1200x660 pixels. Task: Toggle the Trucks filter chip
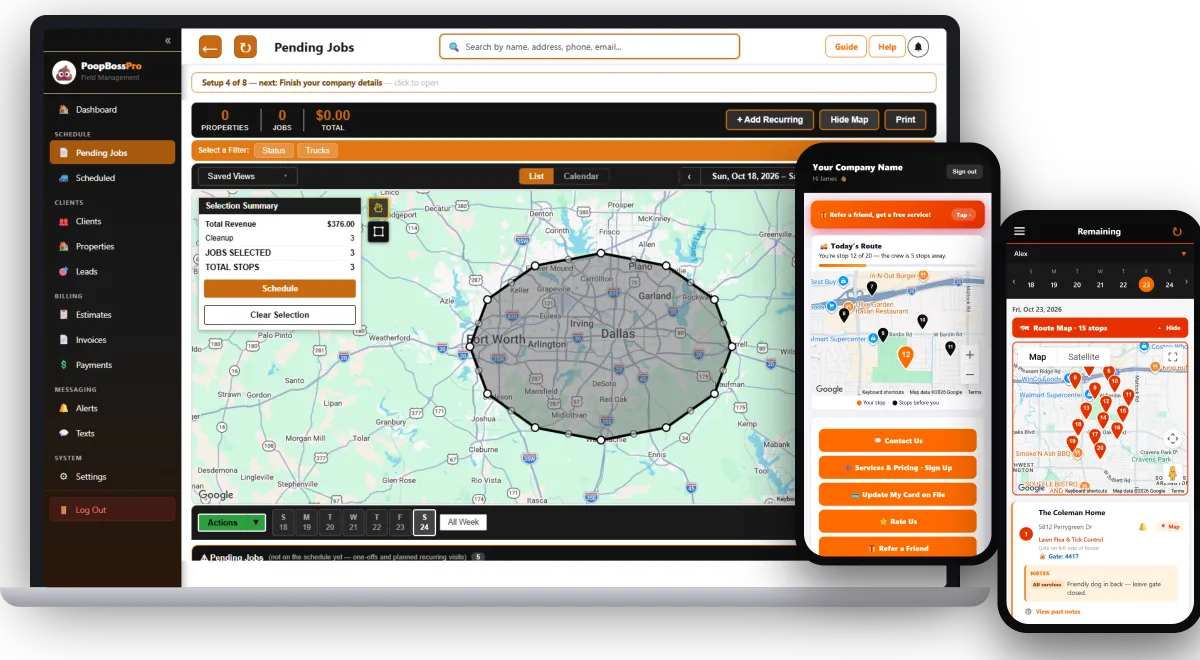(318, 151)
